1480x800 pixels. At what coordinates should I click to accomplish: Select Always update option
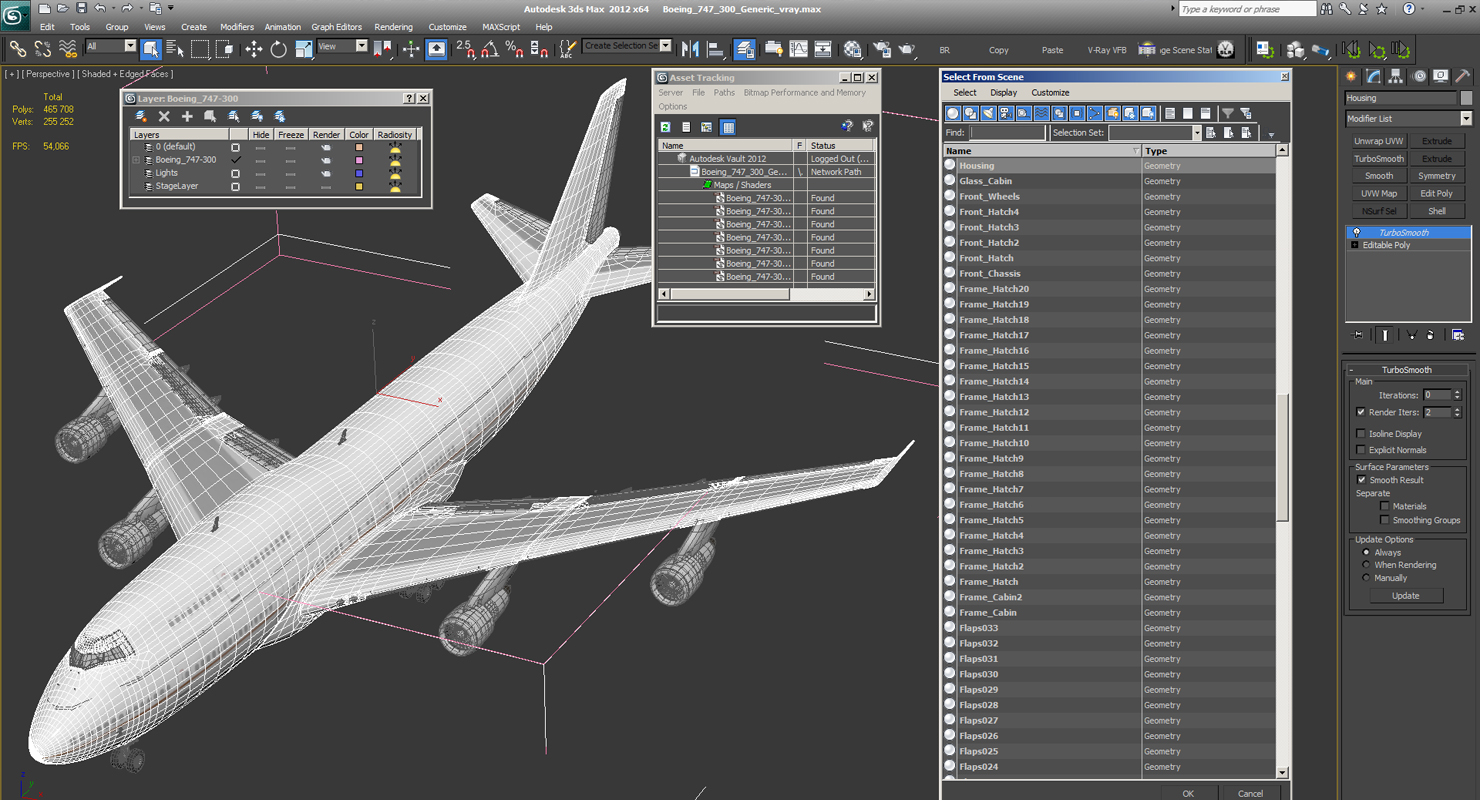pos(1366,552)
